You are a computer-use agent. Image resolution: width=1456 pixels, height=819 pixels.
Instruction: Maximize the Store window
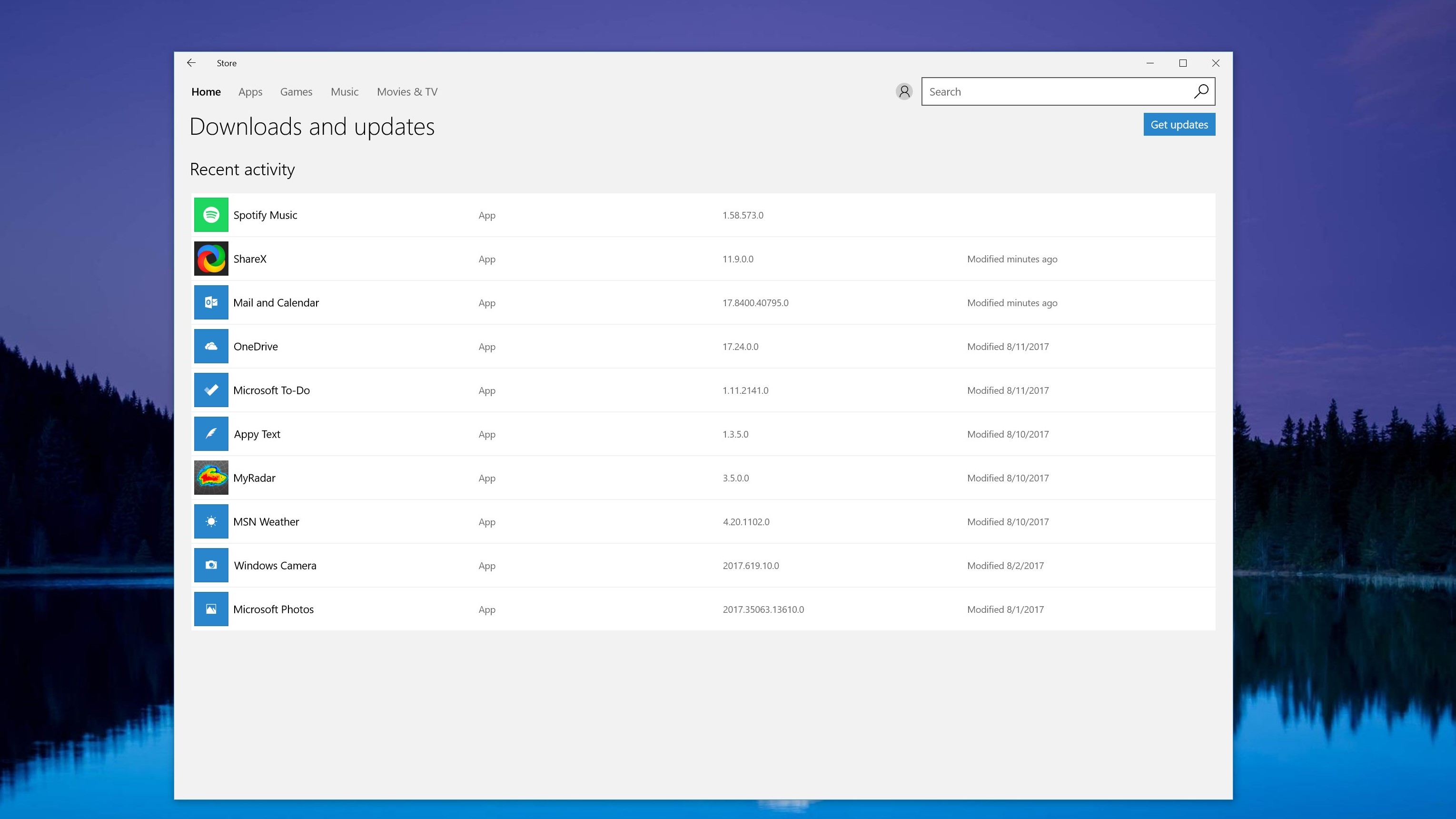coord(1182,63)
